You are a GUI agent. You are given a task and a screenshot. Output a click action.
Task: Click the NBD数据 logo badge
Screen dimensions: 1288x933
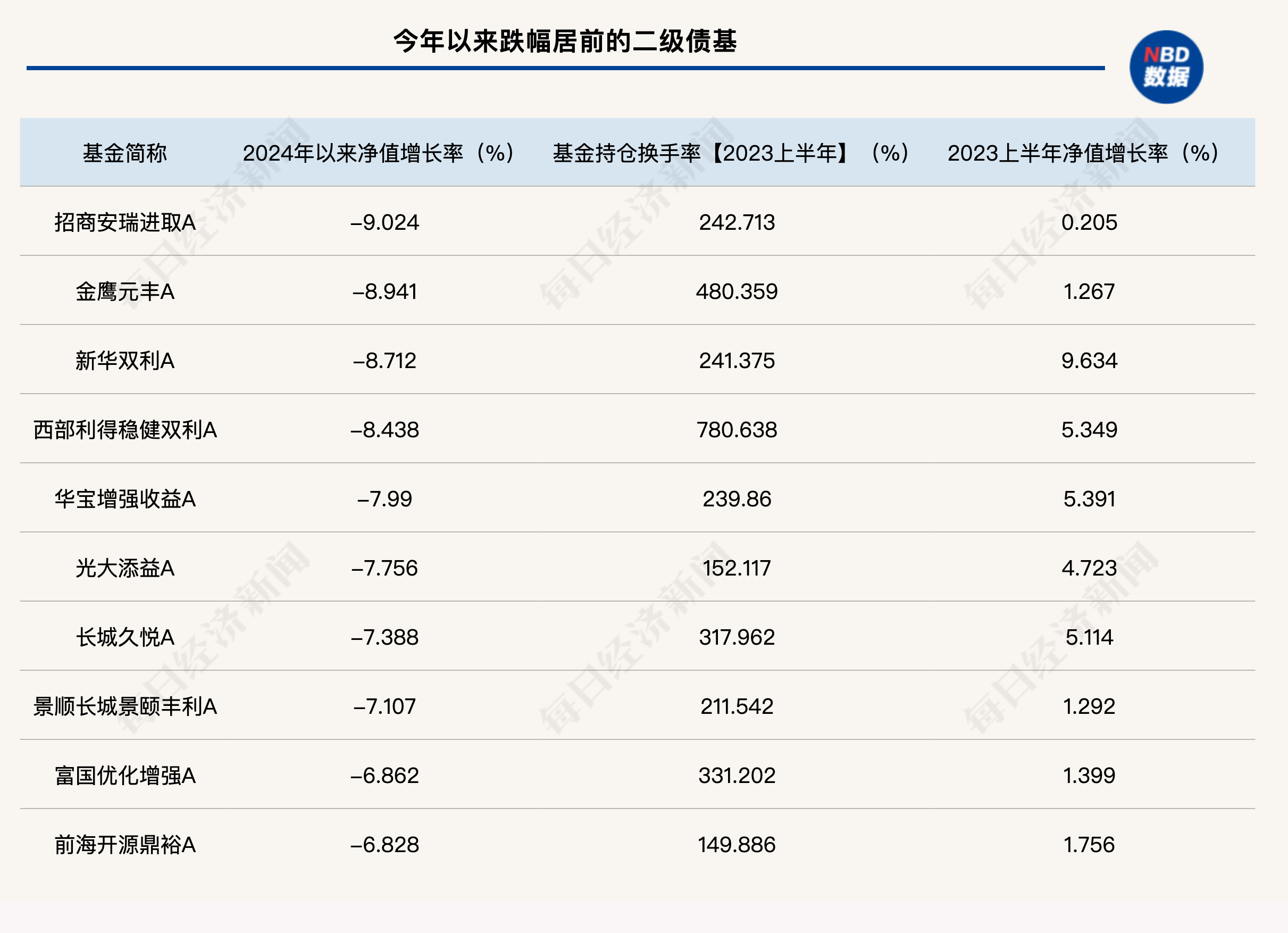1166,67
